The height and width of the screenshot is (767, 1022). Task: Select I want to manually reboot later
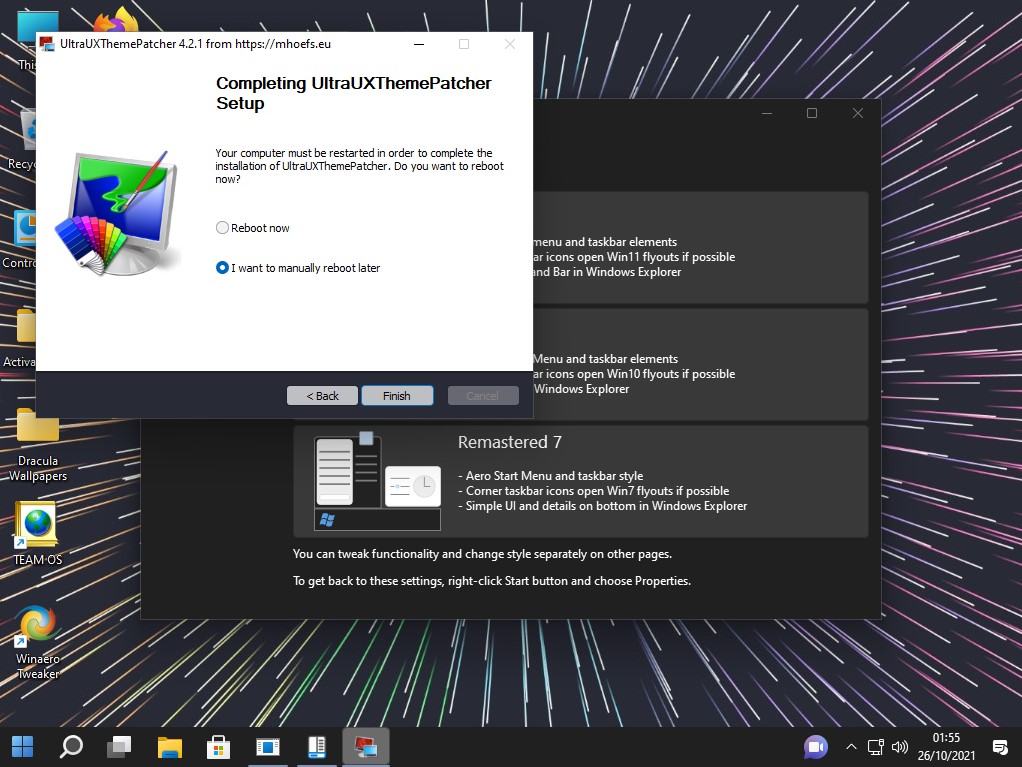pyautogui.click(x=298, y=268)
